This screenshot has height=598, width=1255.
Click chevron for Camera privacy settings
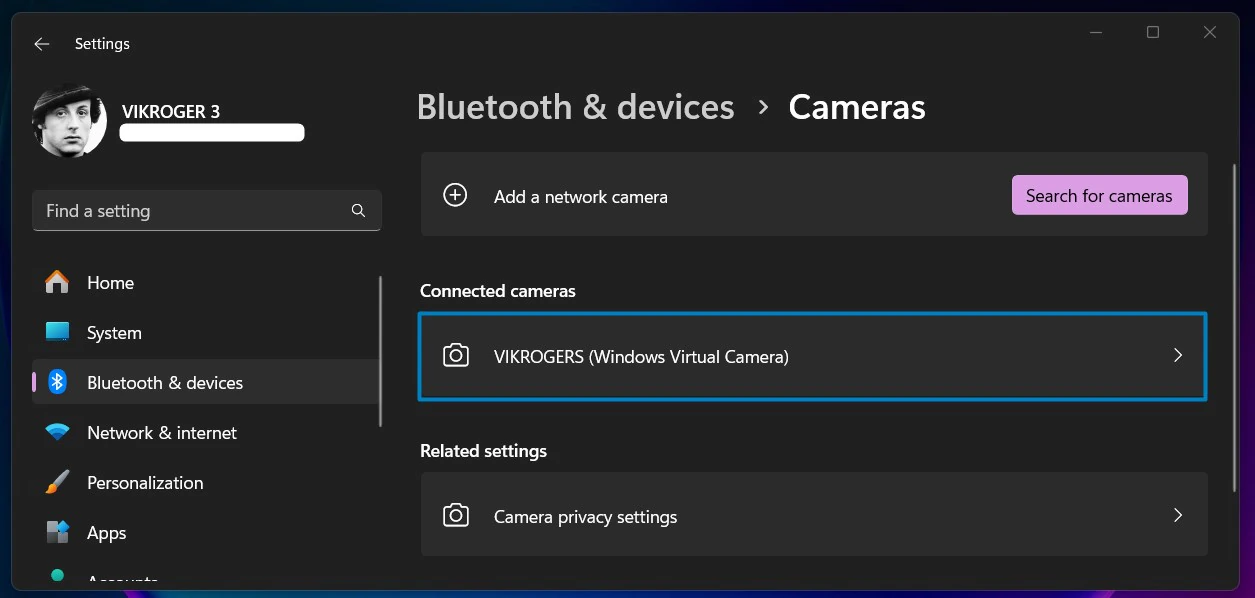[1178, 515]
